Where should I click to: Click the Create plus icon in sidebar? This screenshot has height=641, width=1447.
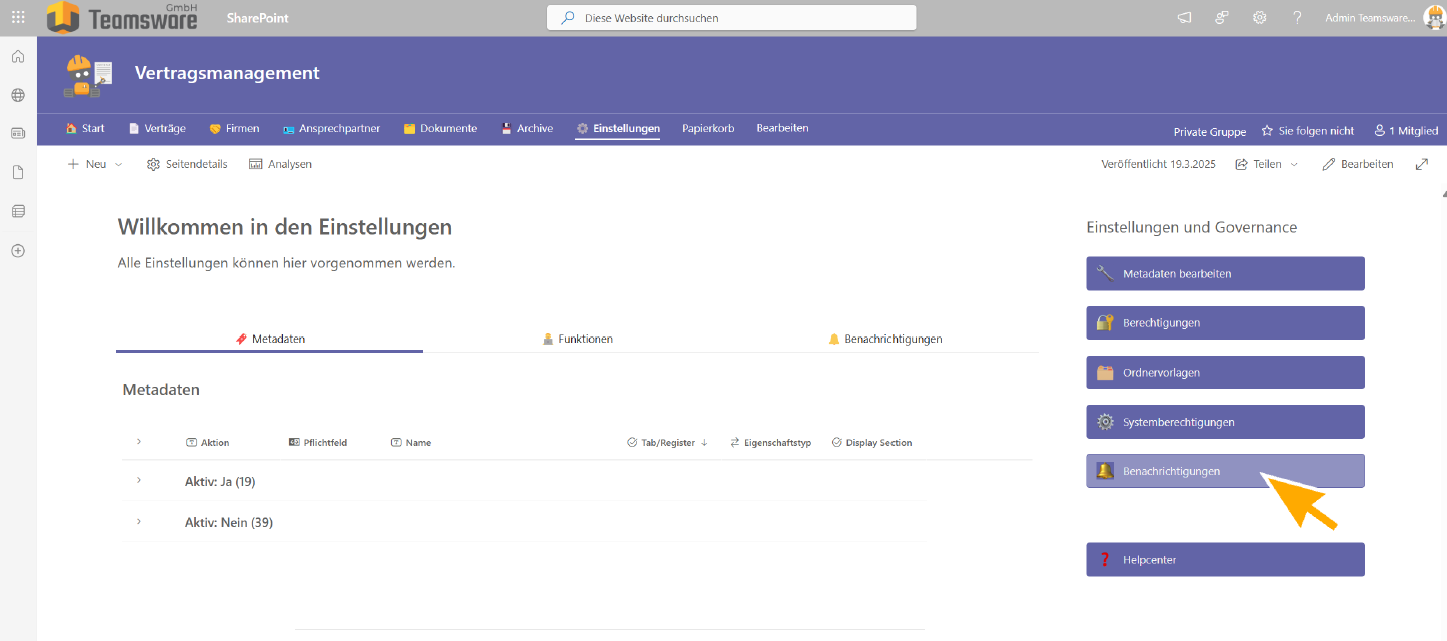(x=18, y=251)
